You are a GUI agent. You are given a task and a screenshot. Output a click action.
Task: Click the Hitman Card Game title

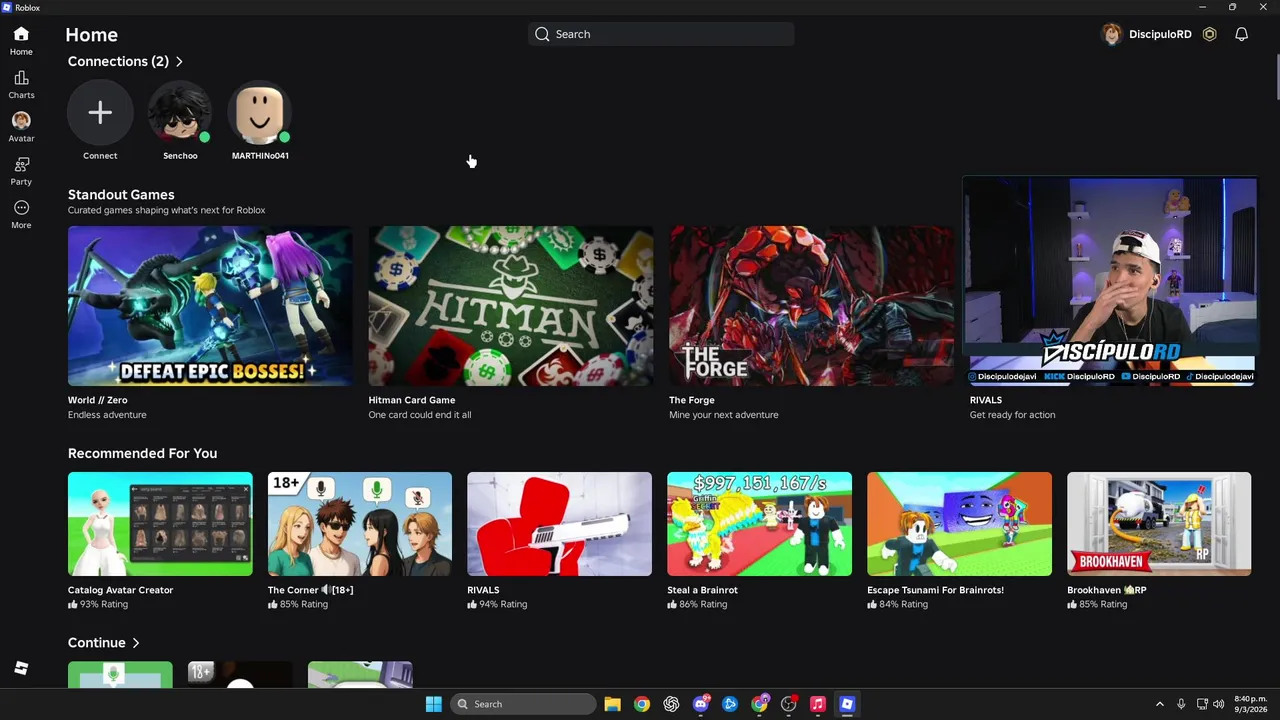tap(412, 400)
